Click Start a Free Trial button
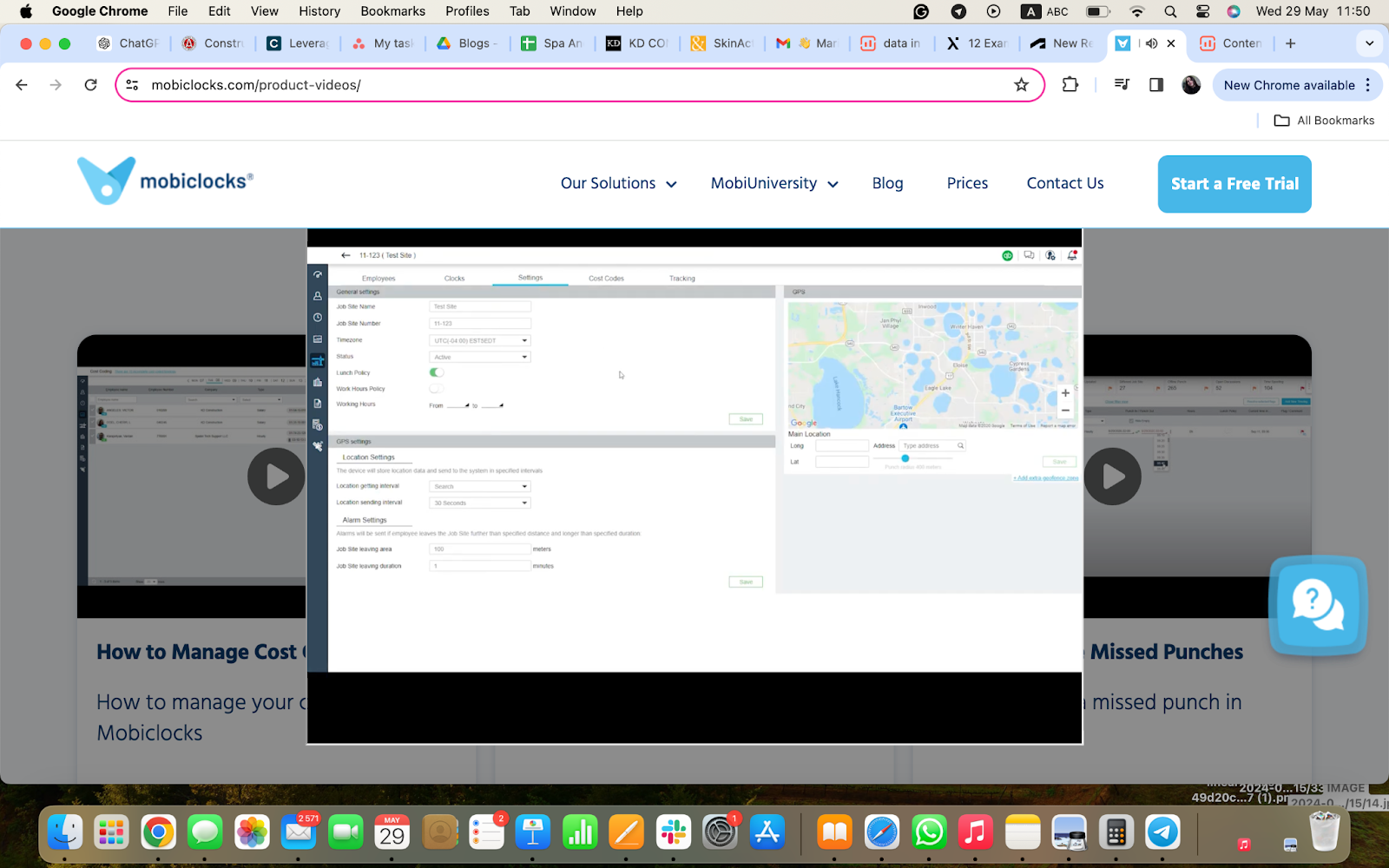1389x868 pixels. [1234, 184]
